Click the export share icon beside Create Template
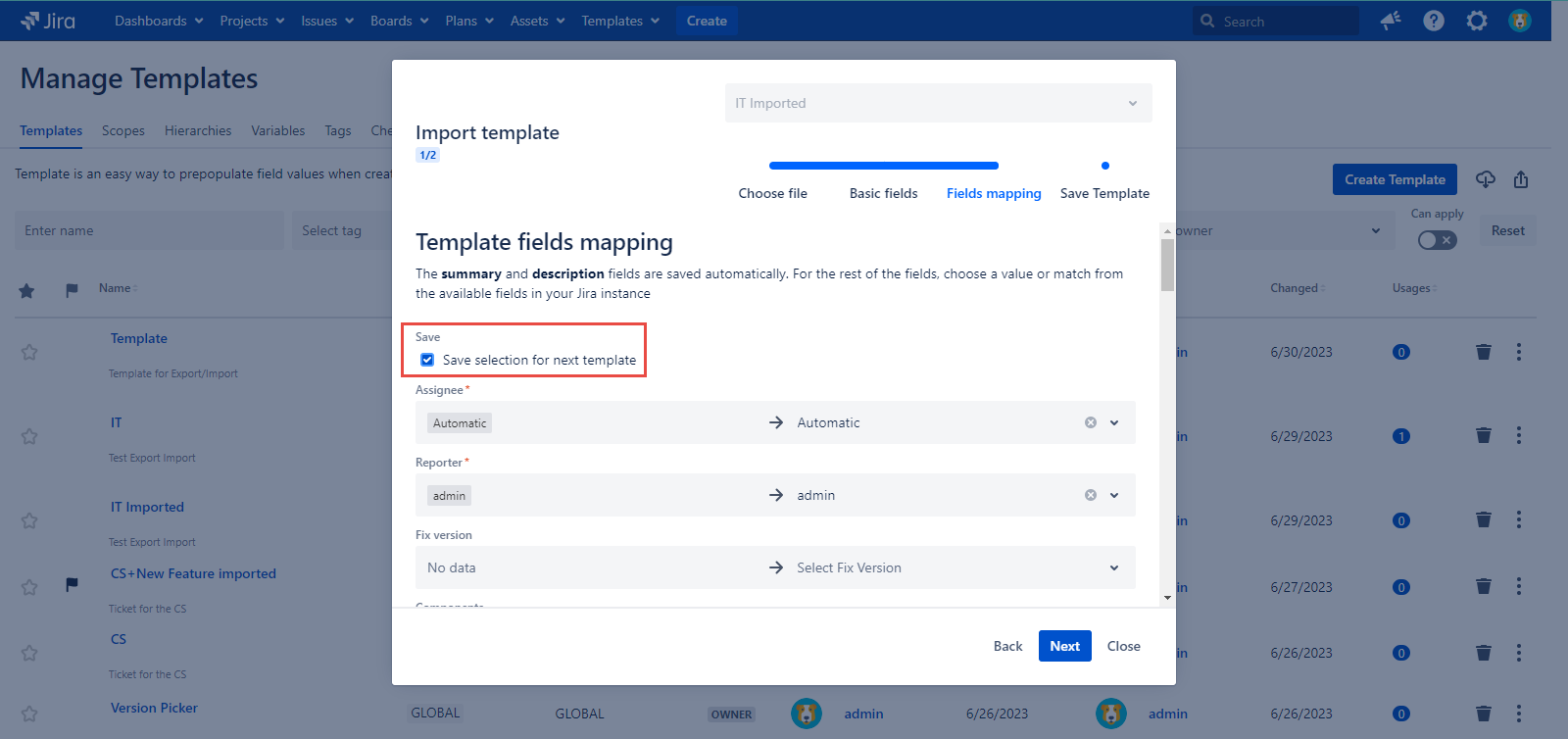1568x739 pixels. [x=1521, y=179]
